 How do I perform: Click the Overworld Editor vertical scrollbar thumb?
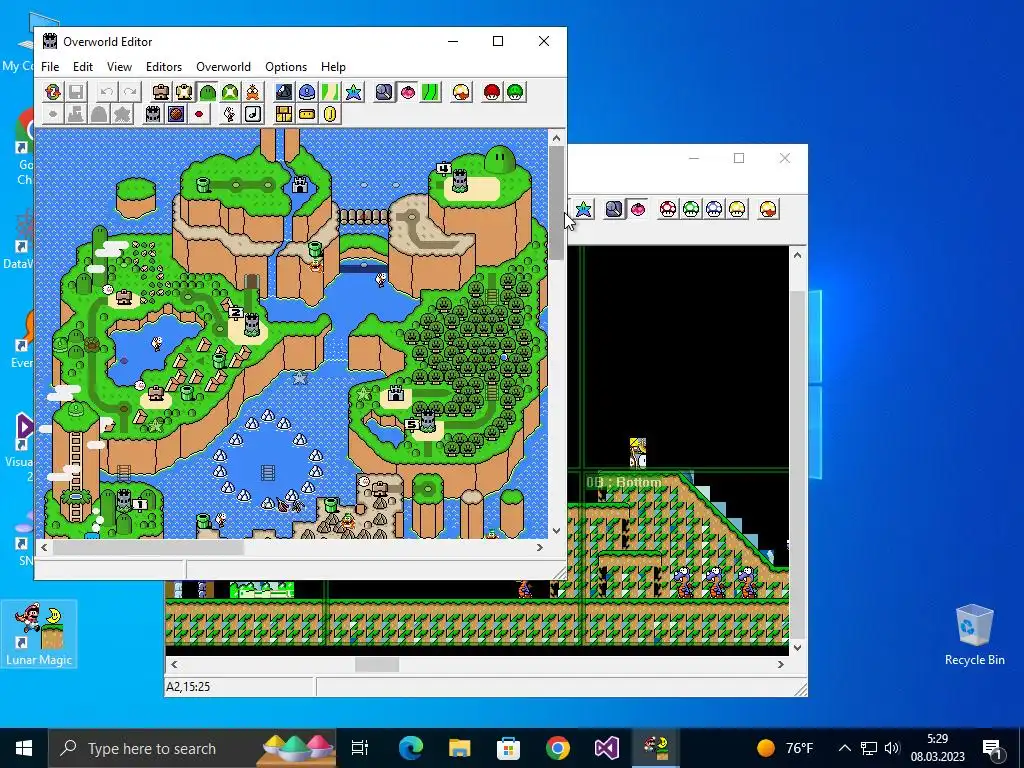pos(556,202)
